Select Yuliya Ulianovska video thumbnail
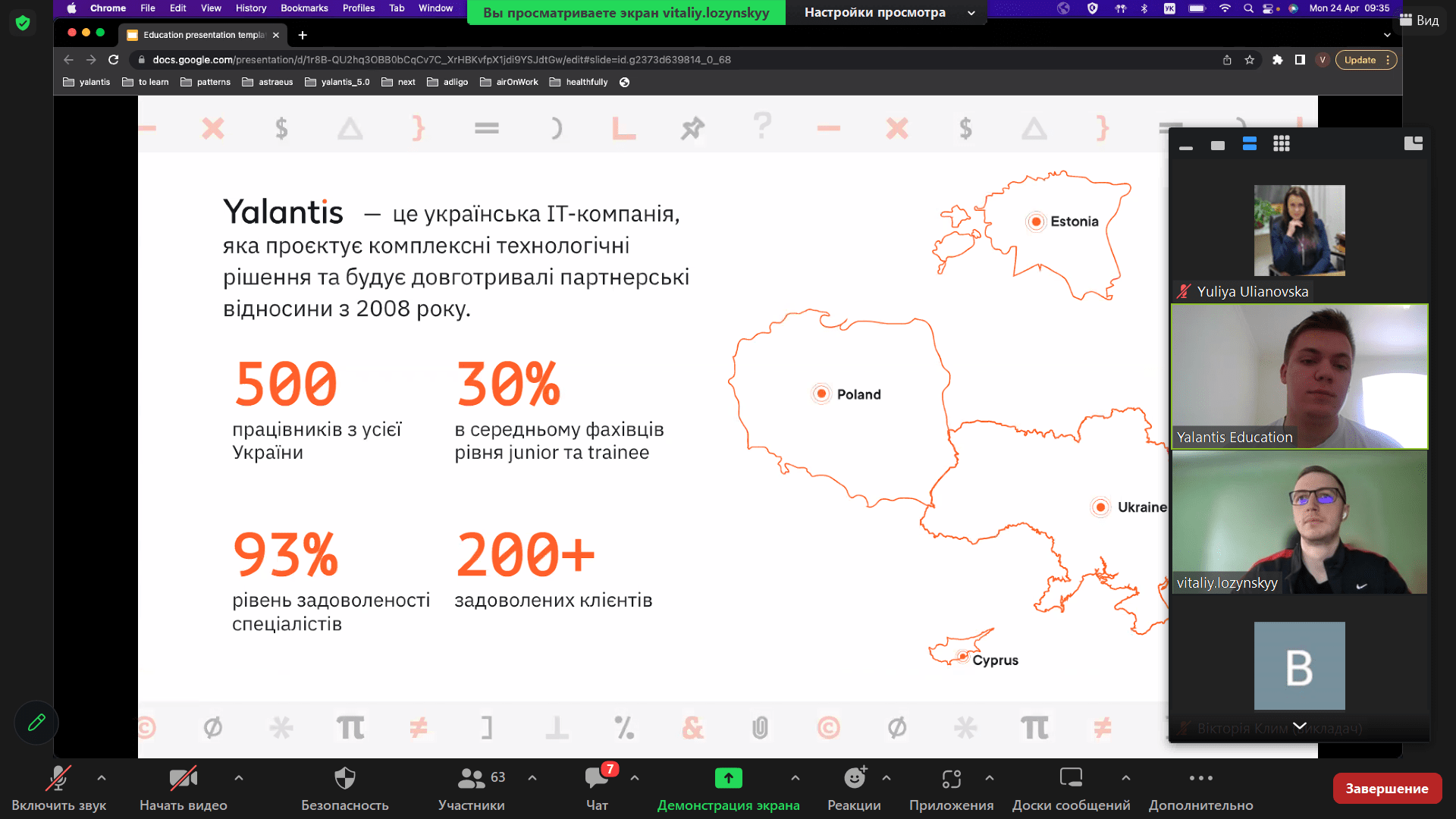Image resolution: width=1456 pixels, height=819 pixels. pyautogui.click(x=1299, y=231)
